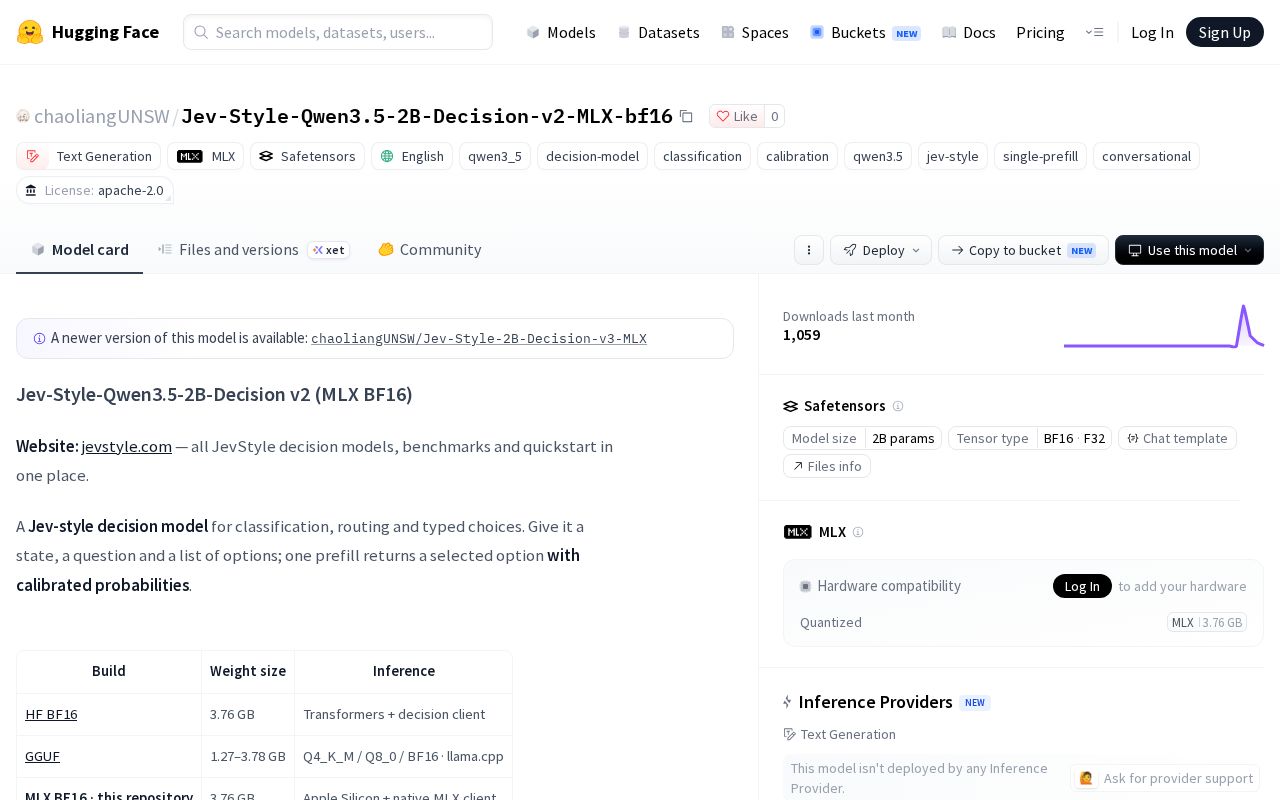1280x800 pixels.
Task: Click Copy to bucket button
Action: (x=1023, y=250)
